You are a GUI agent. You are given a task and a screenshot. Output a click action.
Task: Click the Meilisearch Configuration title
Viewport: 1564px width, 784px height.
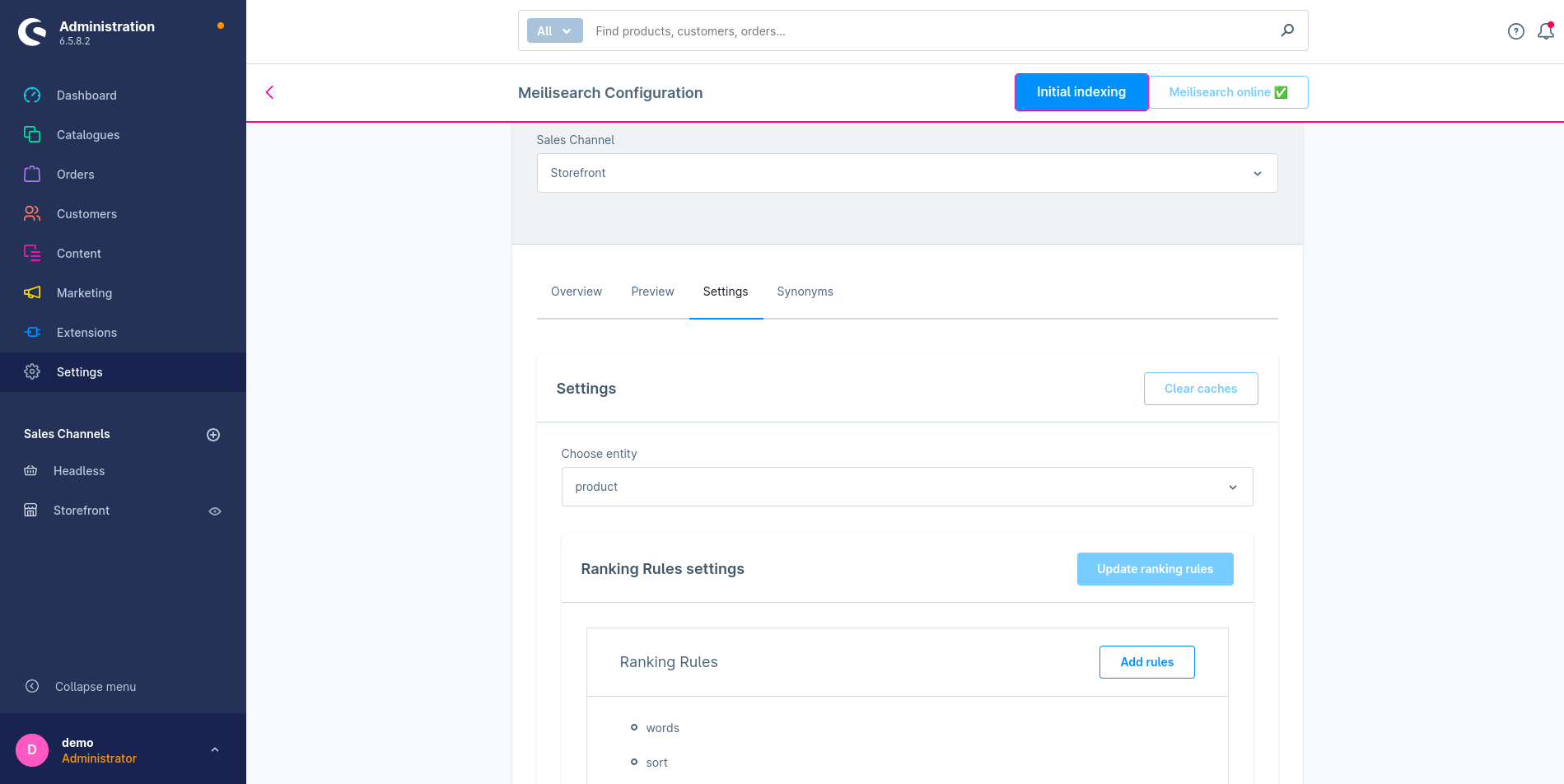tap(610, 93)
